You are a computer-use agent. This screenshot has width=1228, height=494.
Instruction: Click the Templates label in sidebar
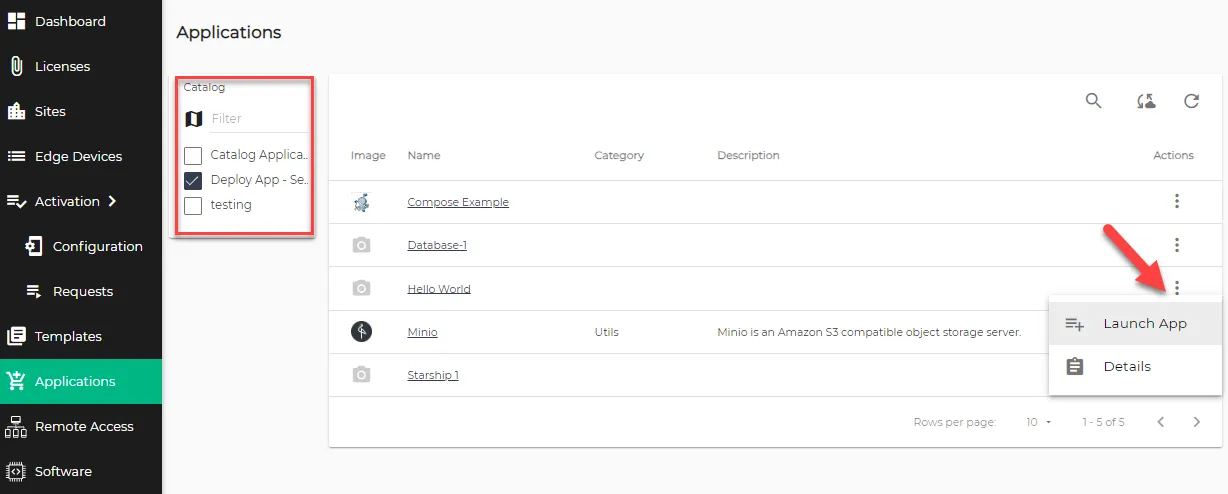pyautogui.click(x=68, y=336)
